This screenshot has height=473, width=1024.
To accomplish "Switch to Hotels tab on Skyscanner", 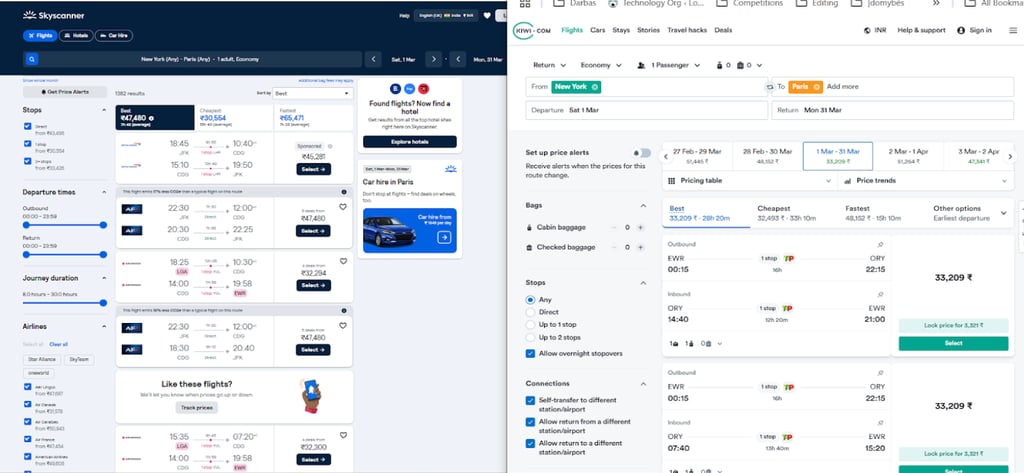I will 76,36.
